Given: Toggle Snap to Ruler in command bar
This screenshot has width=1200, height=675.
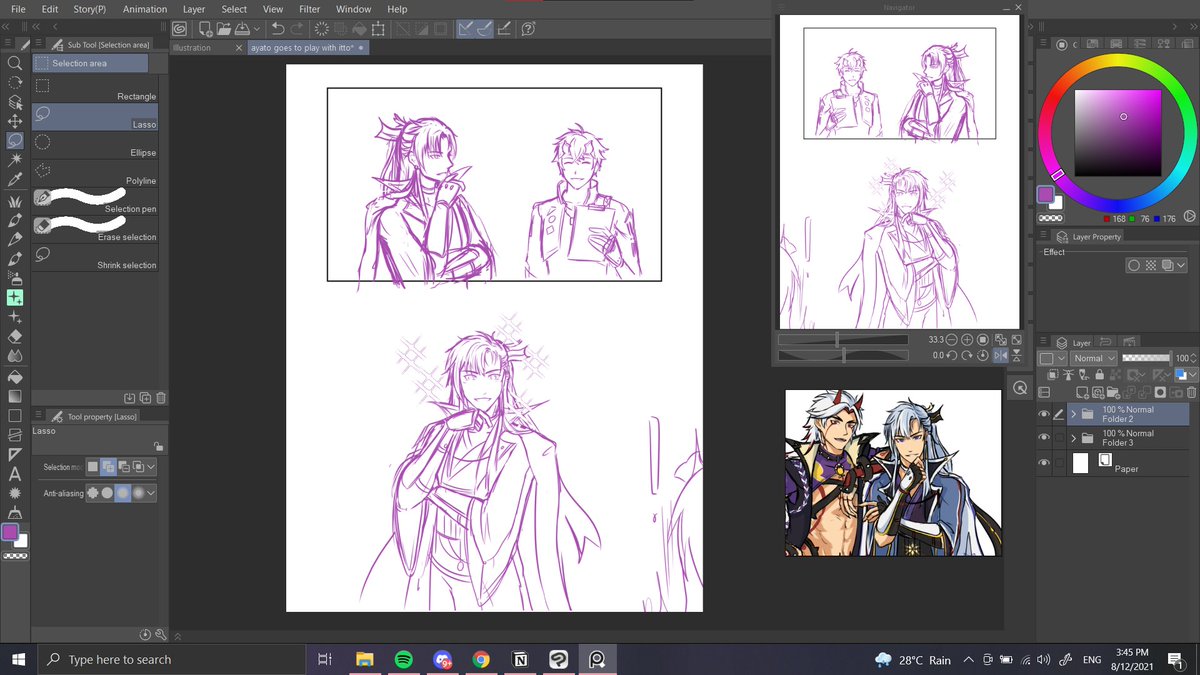Looking at the screenshot, I should pos(468,29).
